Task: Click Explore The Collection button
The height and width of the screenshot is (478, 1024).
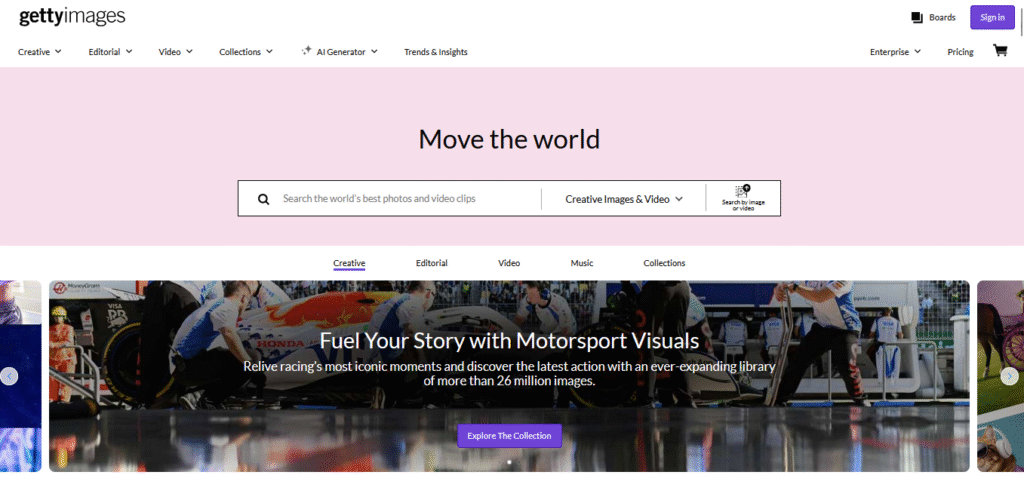Action: point(510,436)
